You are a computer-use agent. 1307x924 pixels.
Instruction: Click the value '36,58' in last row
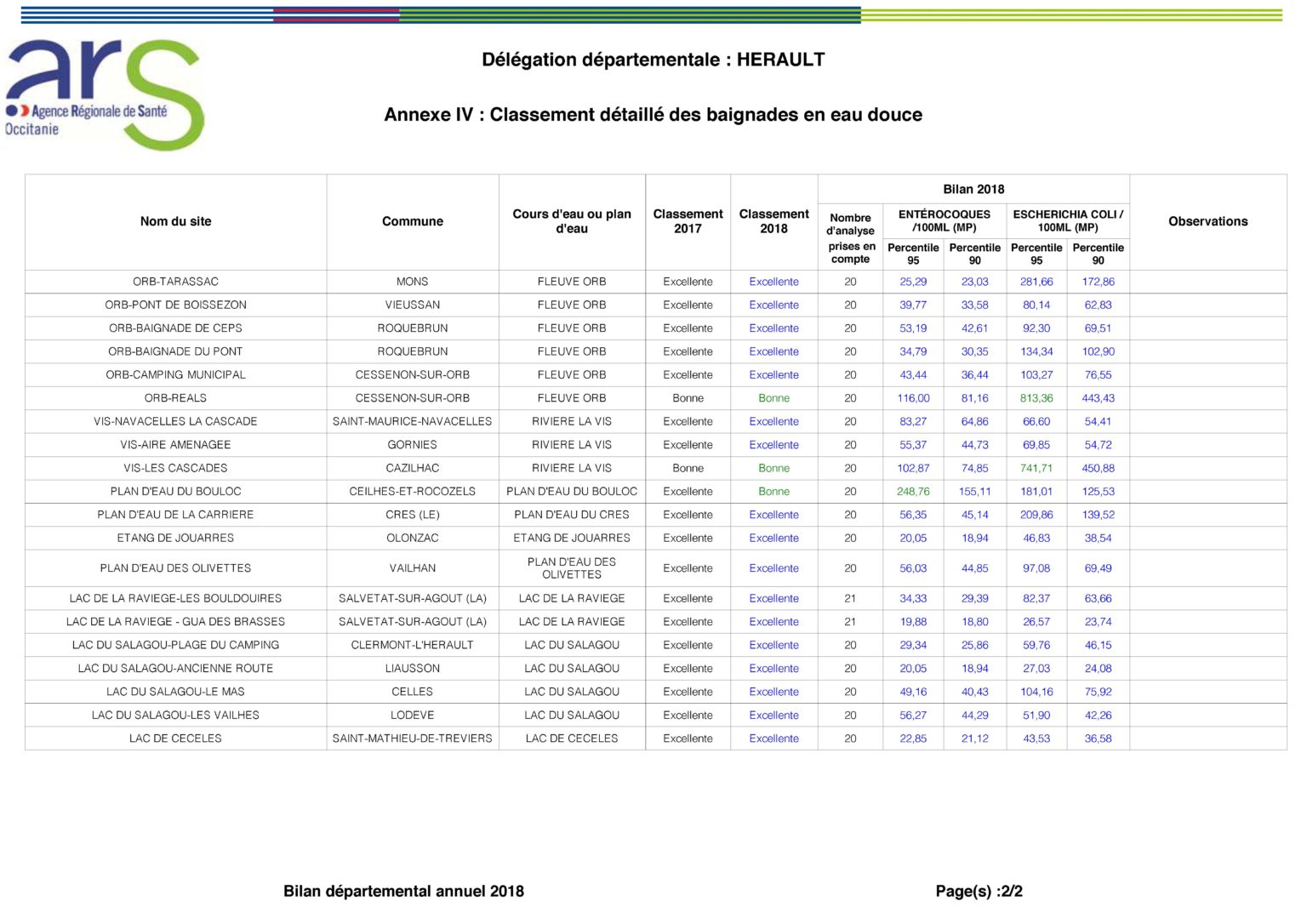pos(1099,739)
